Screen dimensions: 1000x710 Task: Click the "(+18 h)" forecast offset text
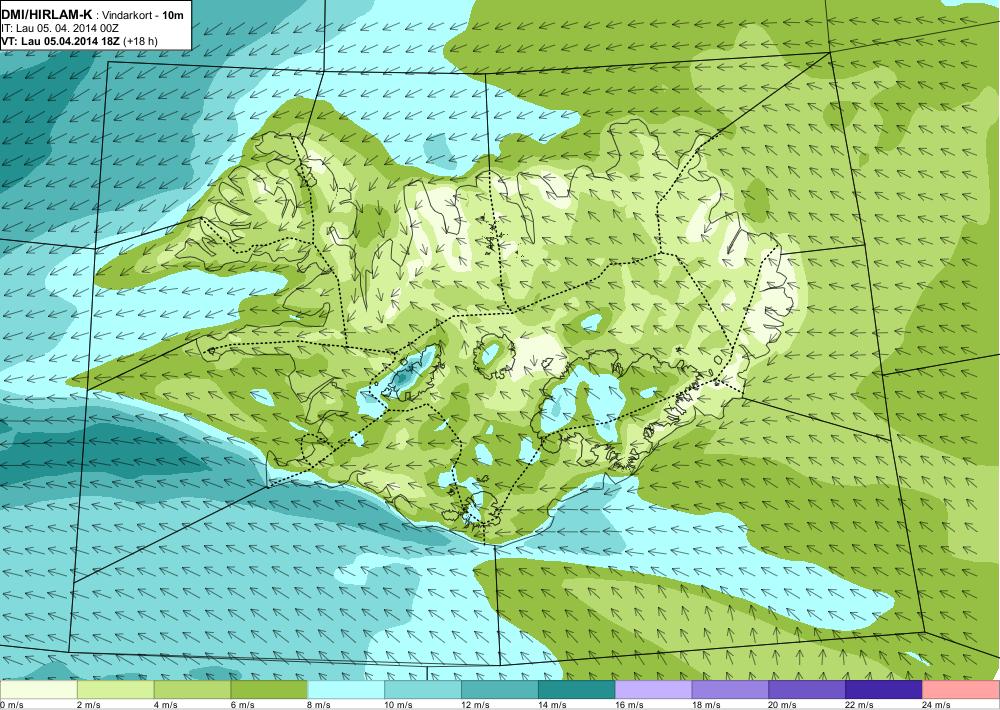tap(140, 41)
